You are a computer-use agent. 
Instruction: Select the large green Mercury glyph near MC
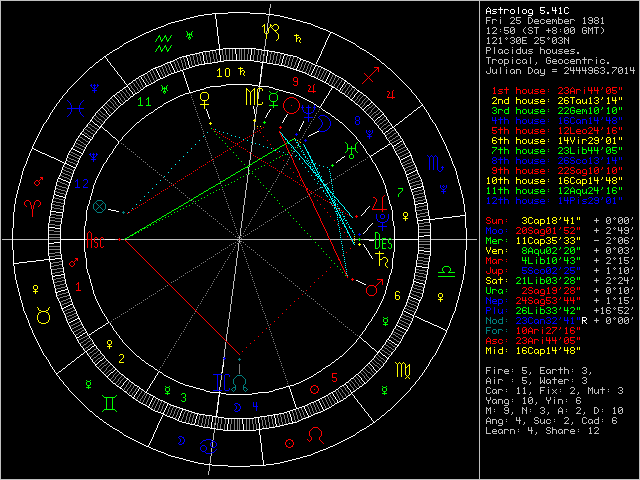tap(273, 100)
